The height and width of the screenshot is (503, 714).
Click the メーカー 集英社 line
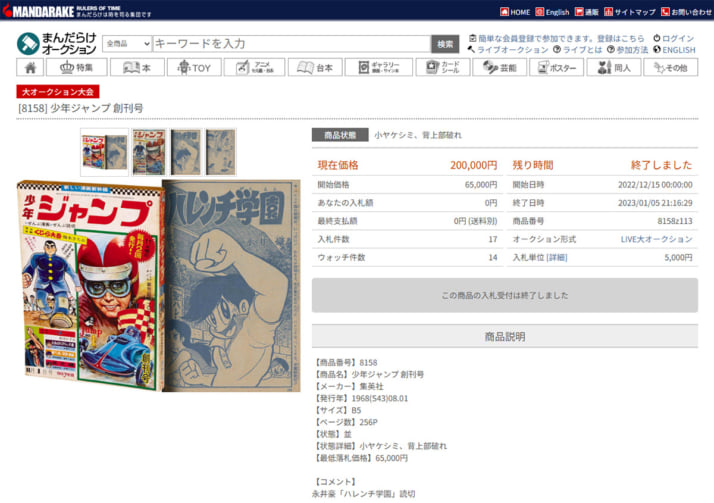tap(348, 386)
